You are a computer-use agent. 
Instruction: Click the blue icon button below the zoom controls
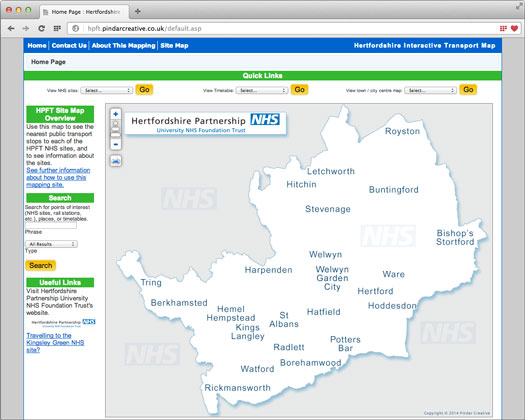pyautogui.click(x=116, y=161)
